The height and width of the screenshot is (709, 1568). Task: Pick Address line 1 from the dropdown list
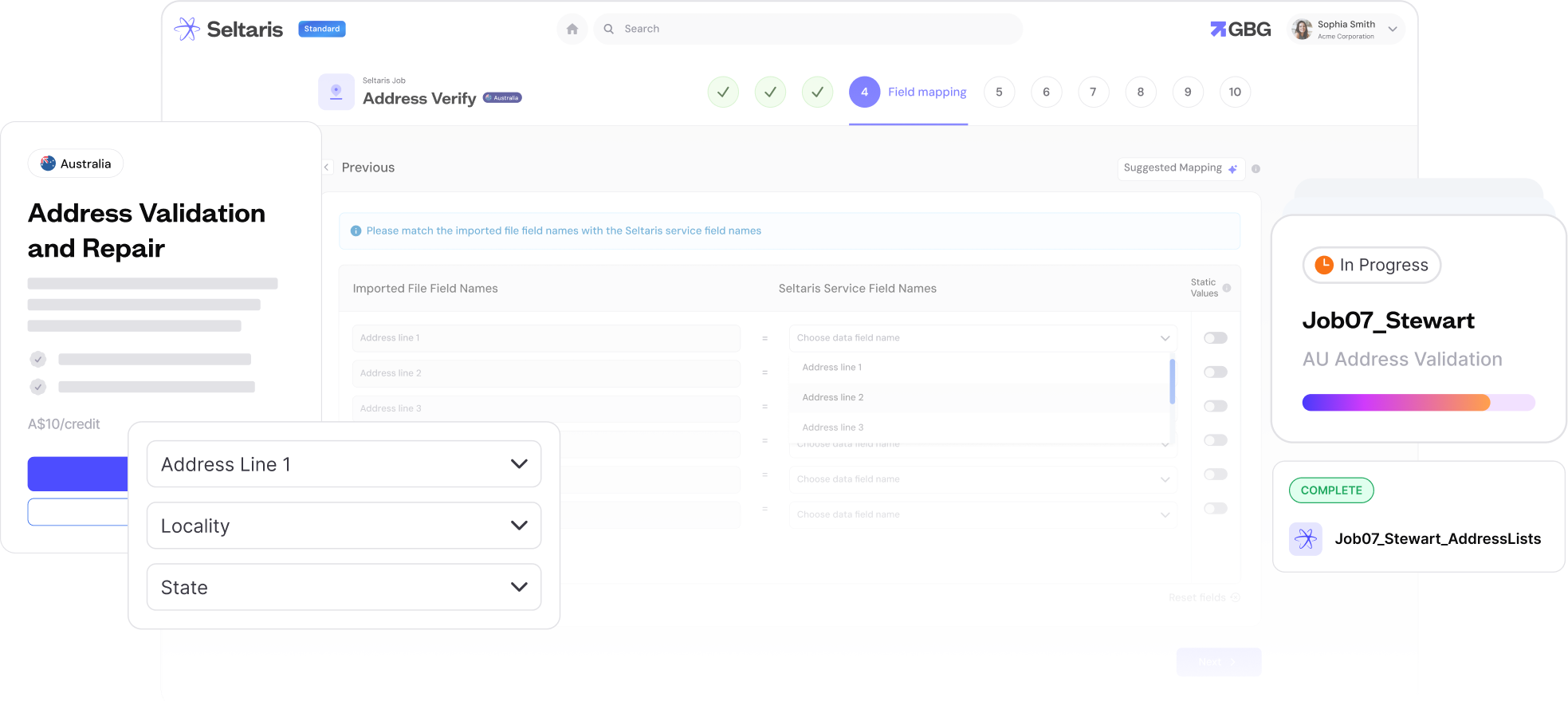[978, 368]
